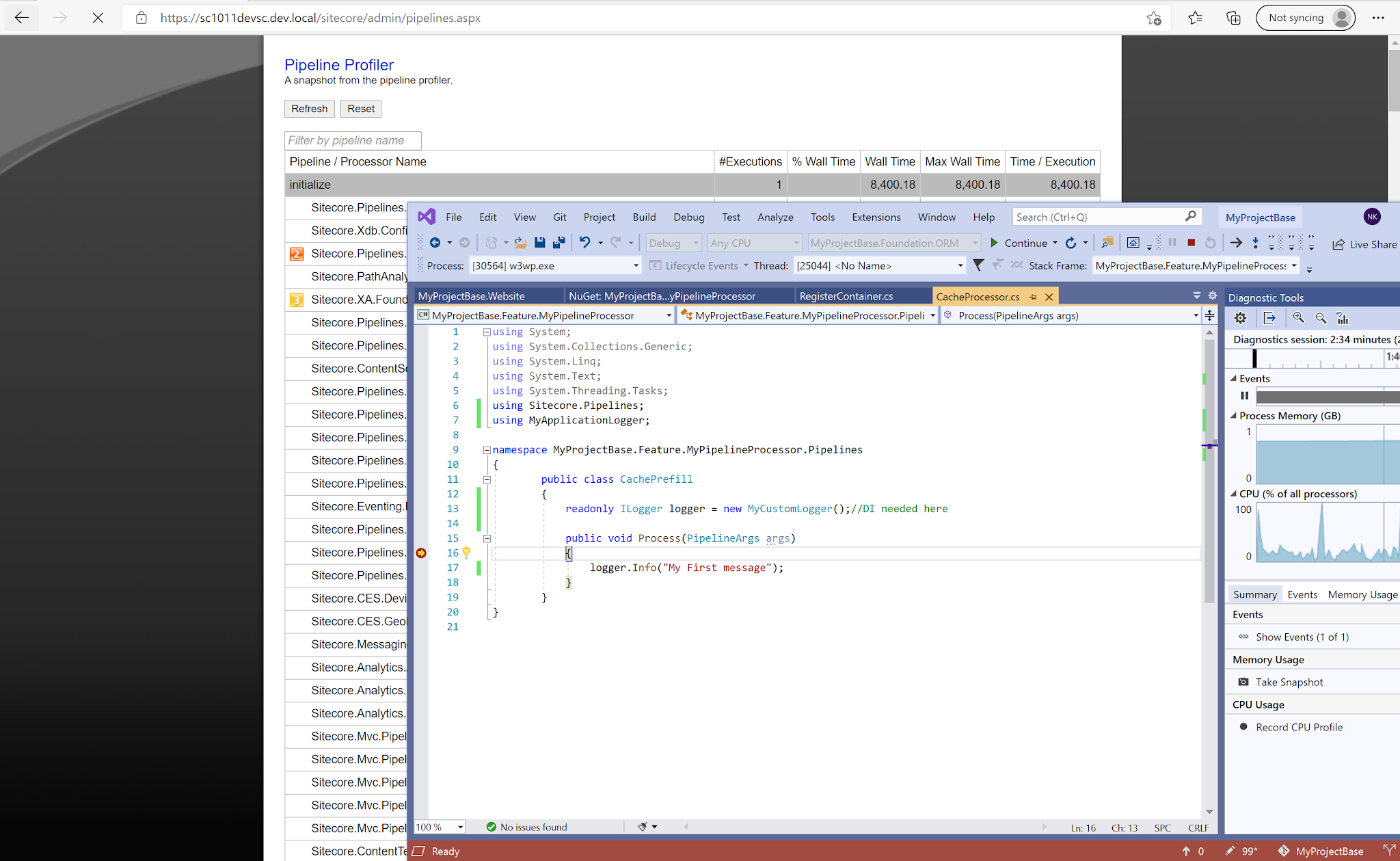
Task: Click the reset view chart icon in Diagnostic Tools
Action: 1343,318
